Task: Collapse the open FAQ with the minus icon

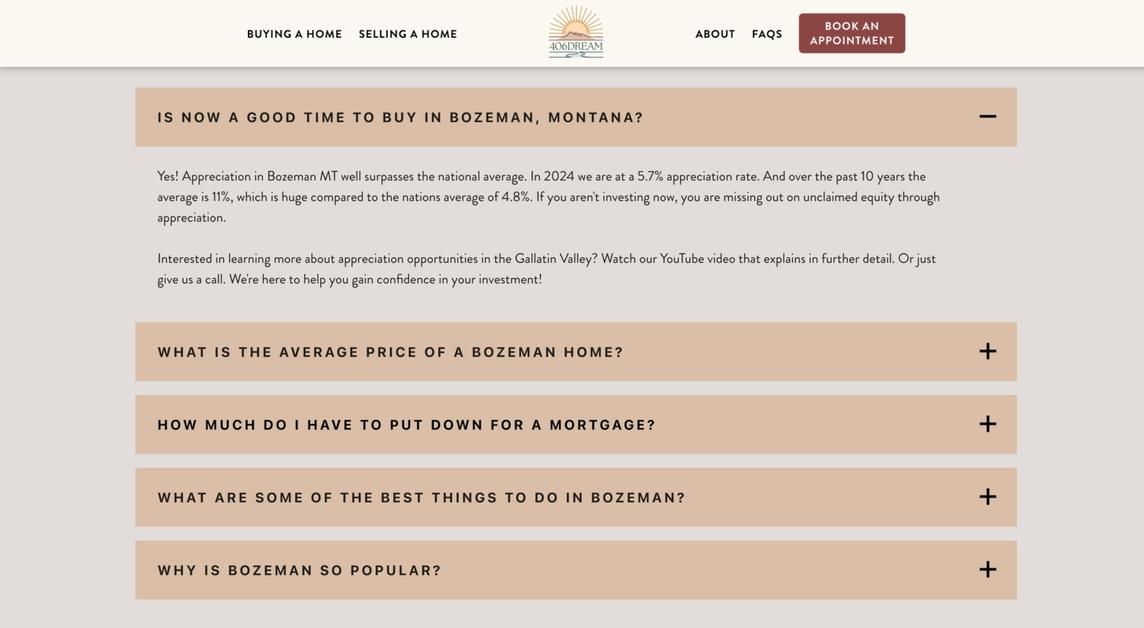Action: coord(987,117)
